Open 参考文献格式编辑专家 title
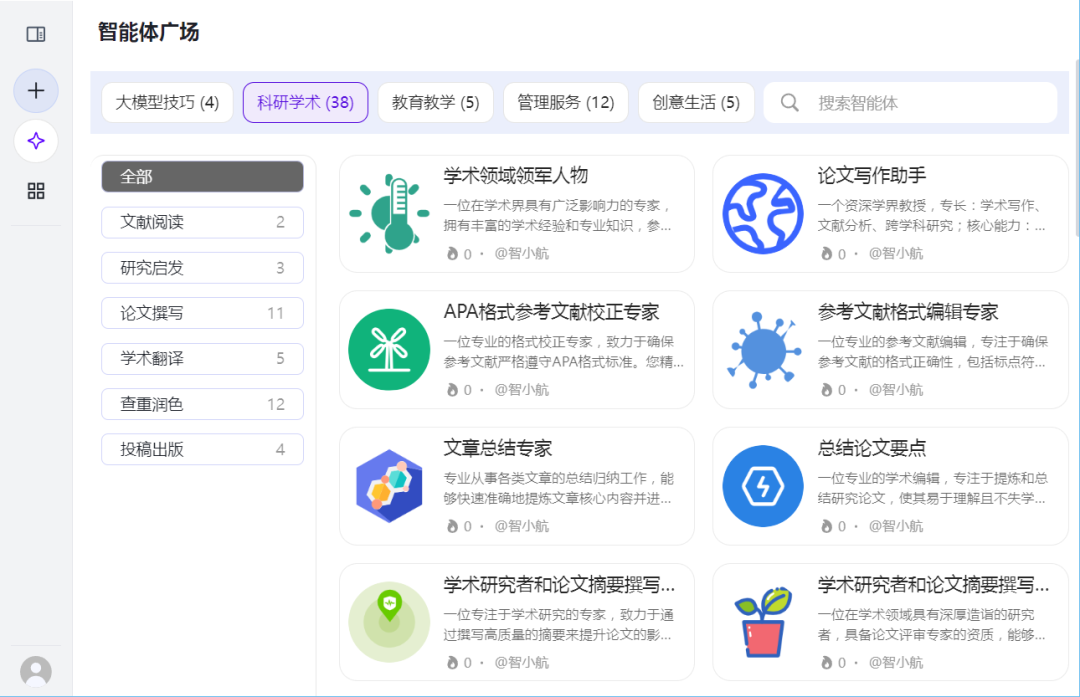This screenshot has height=697, width=1080. point(908,312)
